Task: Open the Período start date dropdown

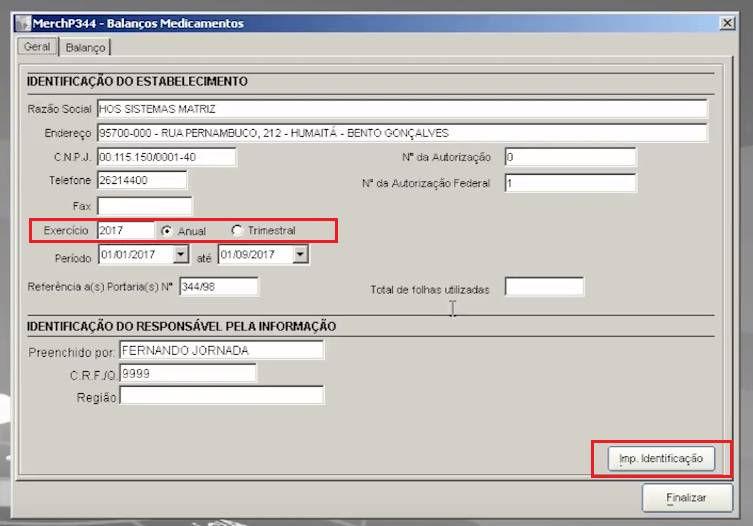Action: (180, 255)
